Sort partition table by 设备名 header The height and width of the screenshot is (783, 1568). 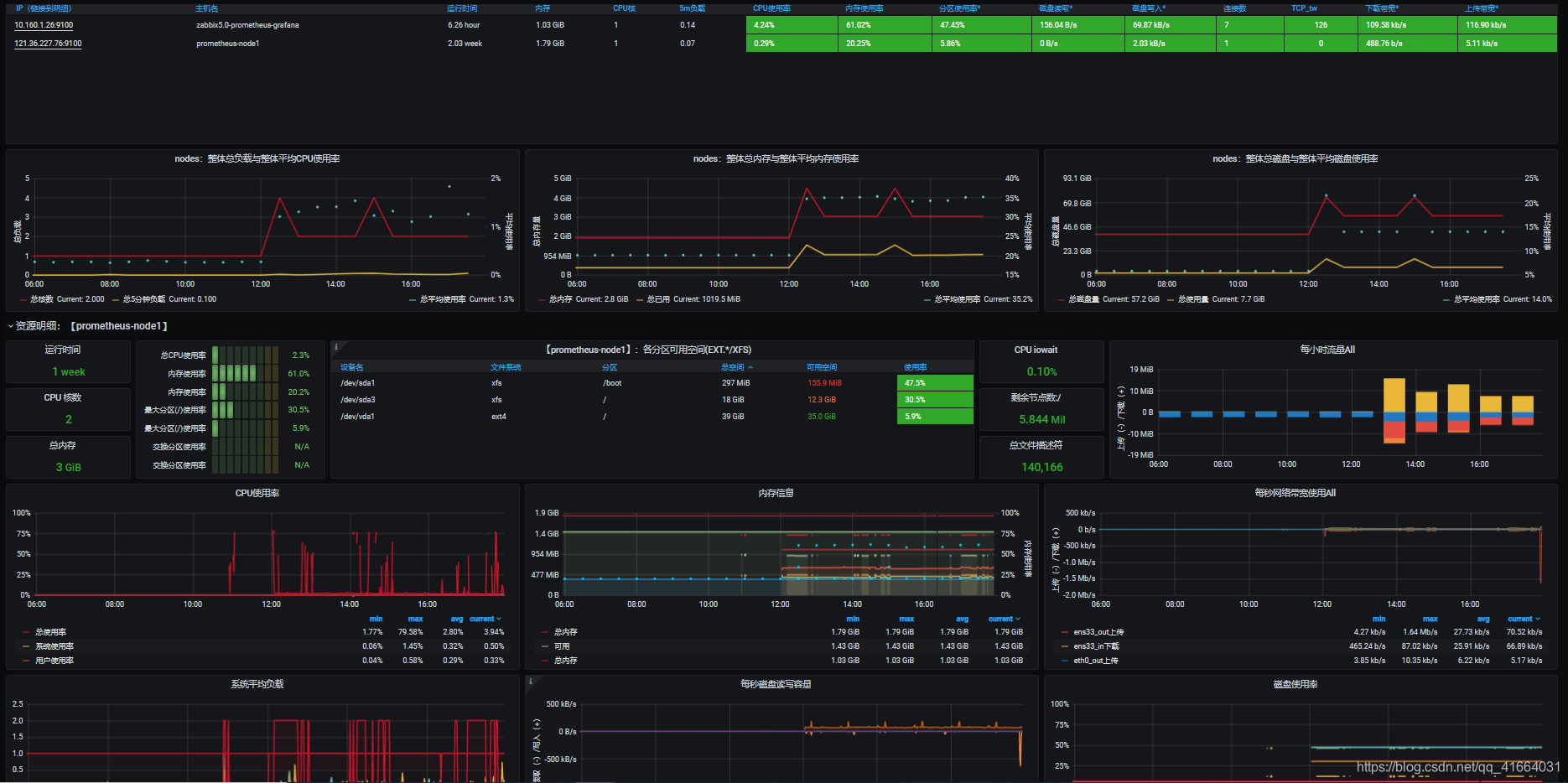coord(351,367)
